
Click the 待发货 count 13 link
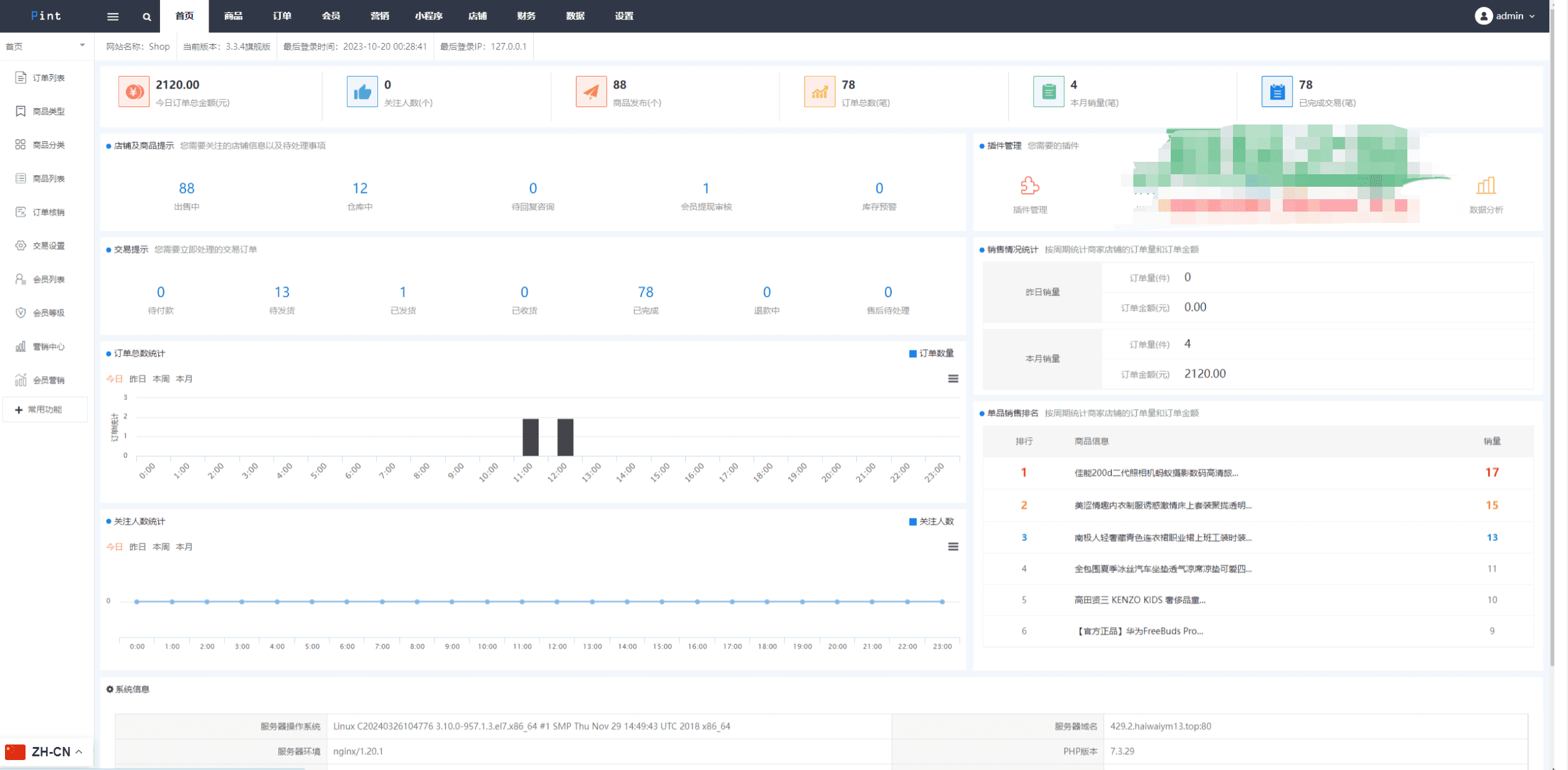coord(282,293)
